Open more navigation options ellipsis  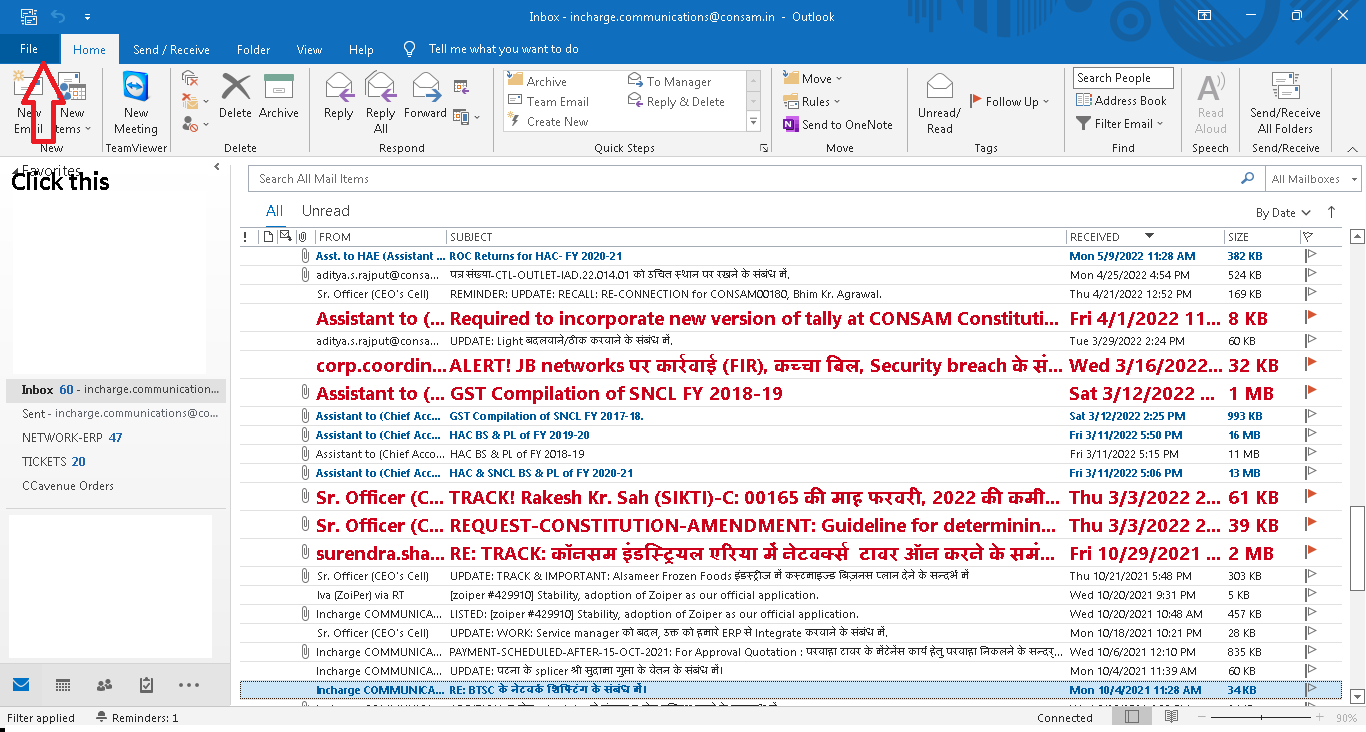189,685
